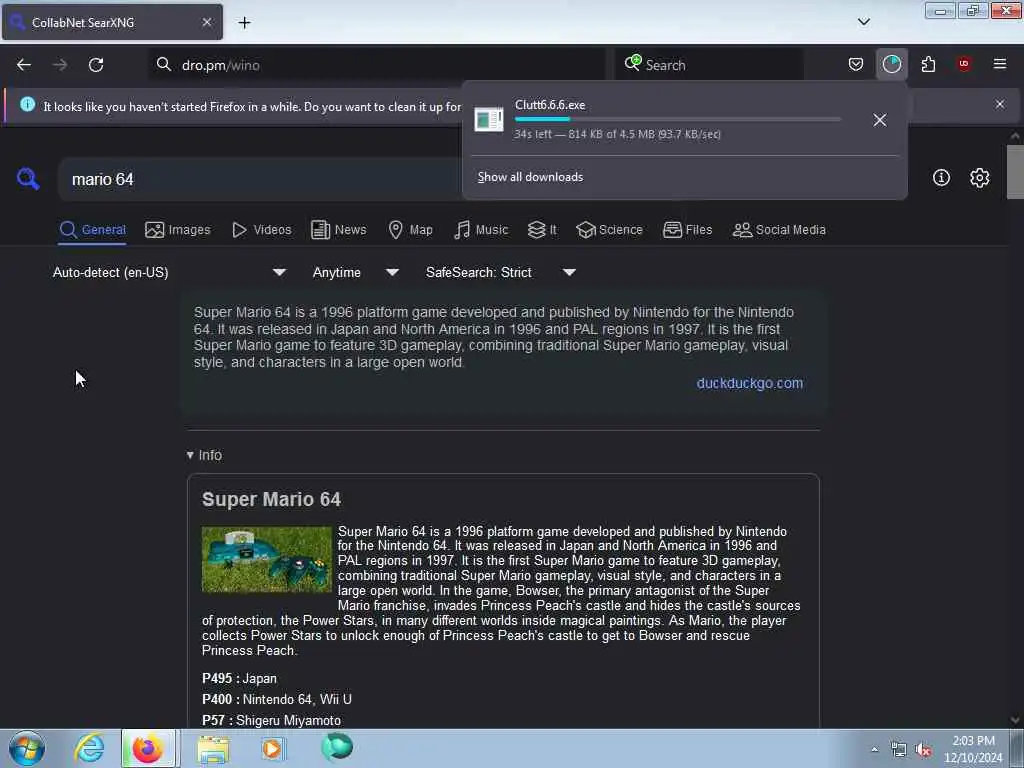
Task: Click the Firefox taskbar icon
Action: (148, 748)
